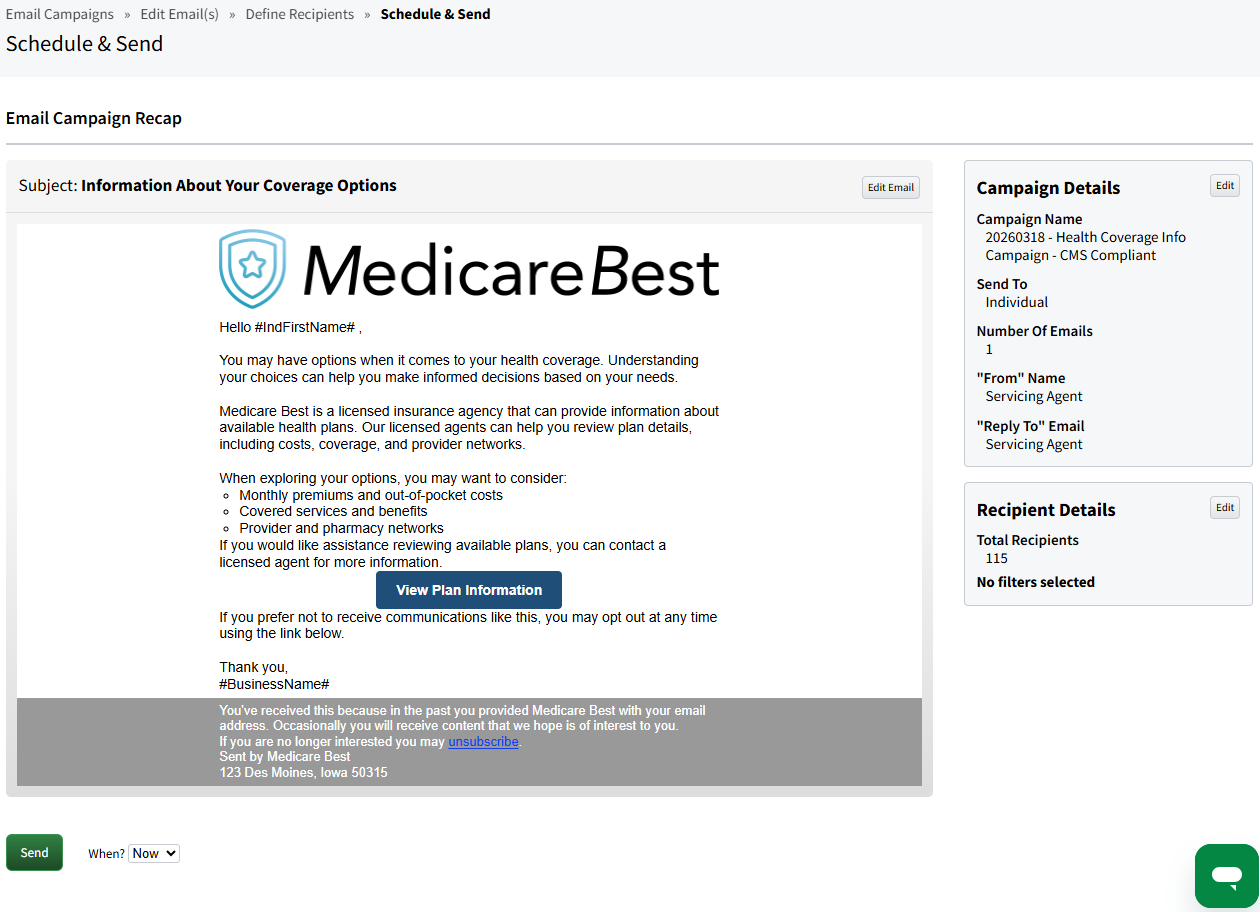1260x912 pixels.
Task: Navigate to Email Campaigns via breadcrumb
Action: click(60, 13)
